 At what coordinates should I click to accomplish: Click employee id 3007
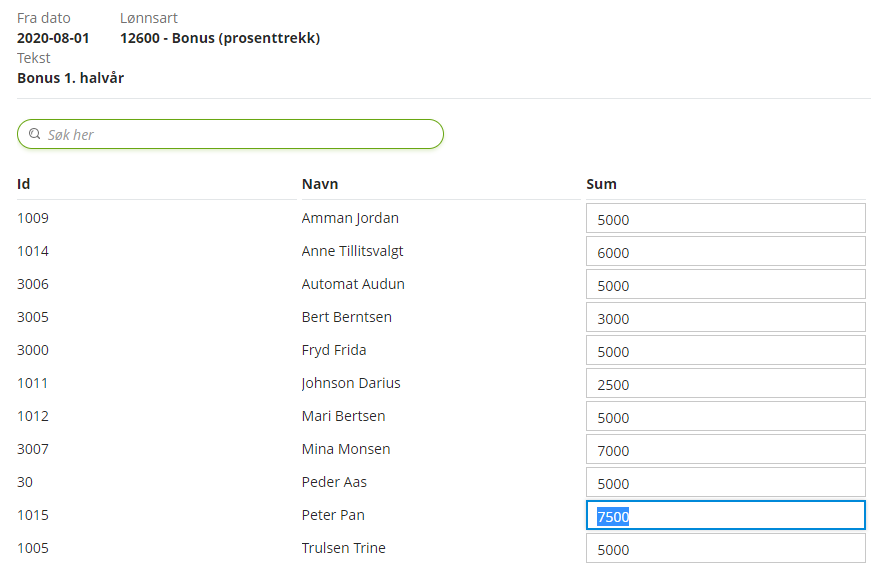tap(33, 449)
